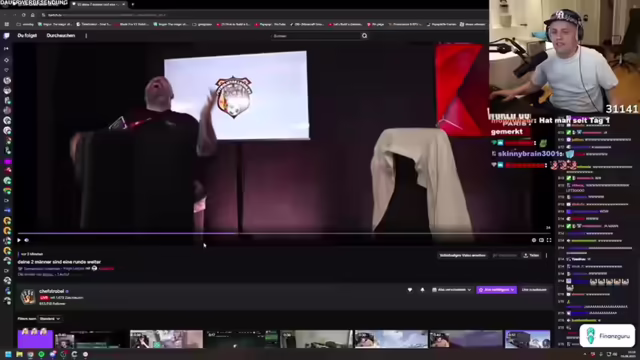Viewport: 640px width, 360px height.
Task: Open the Durchsuchen tab
Action: [x=60, y=36]
